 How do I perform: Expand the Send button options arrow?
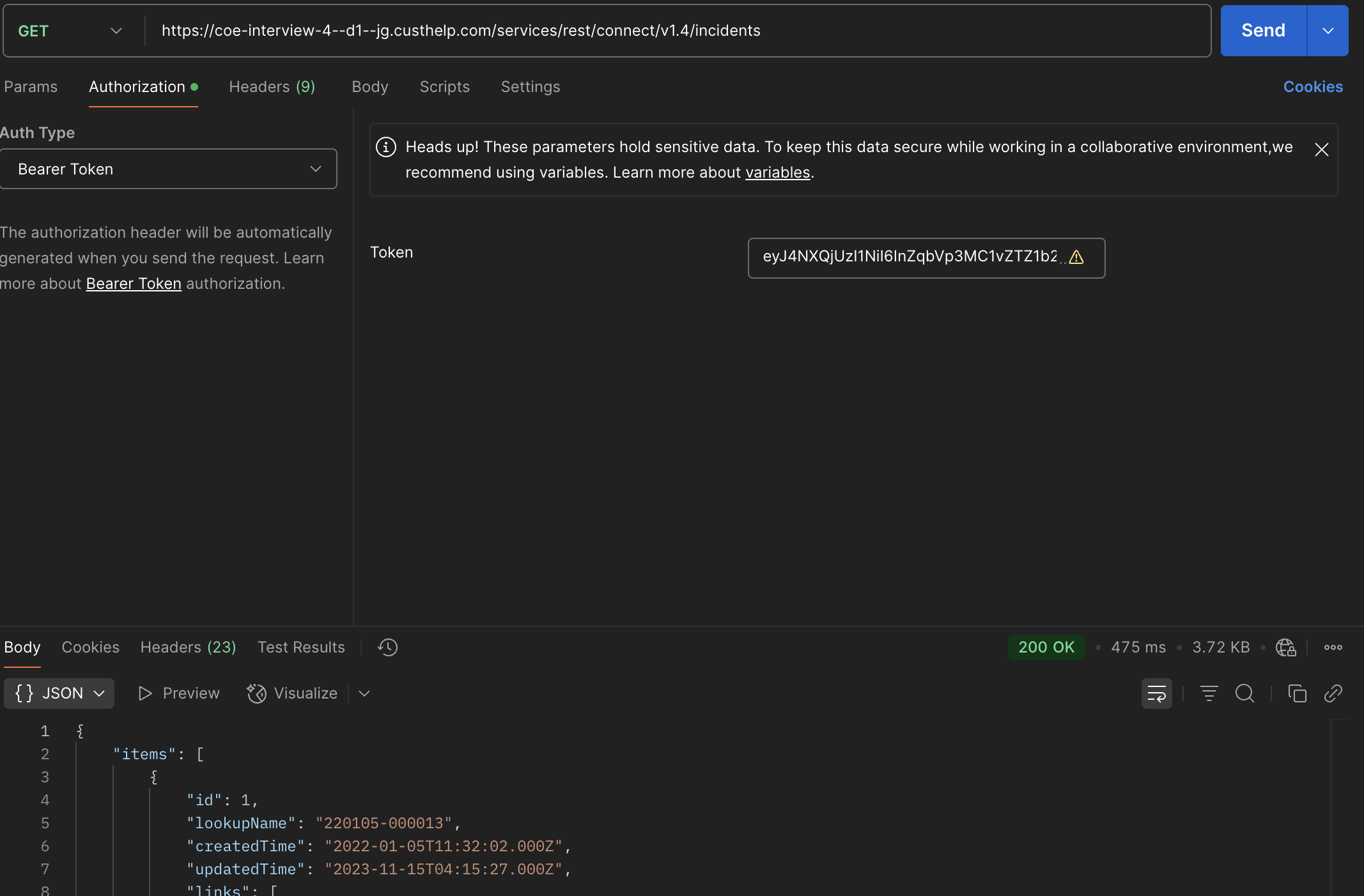[x=1328, y=30]
